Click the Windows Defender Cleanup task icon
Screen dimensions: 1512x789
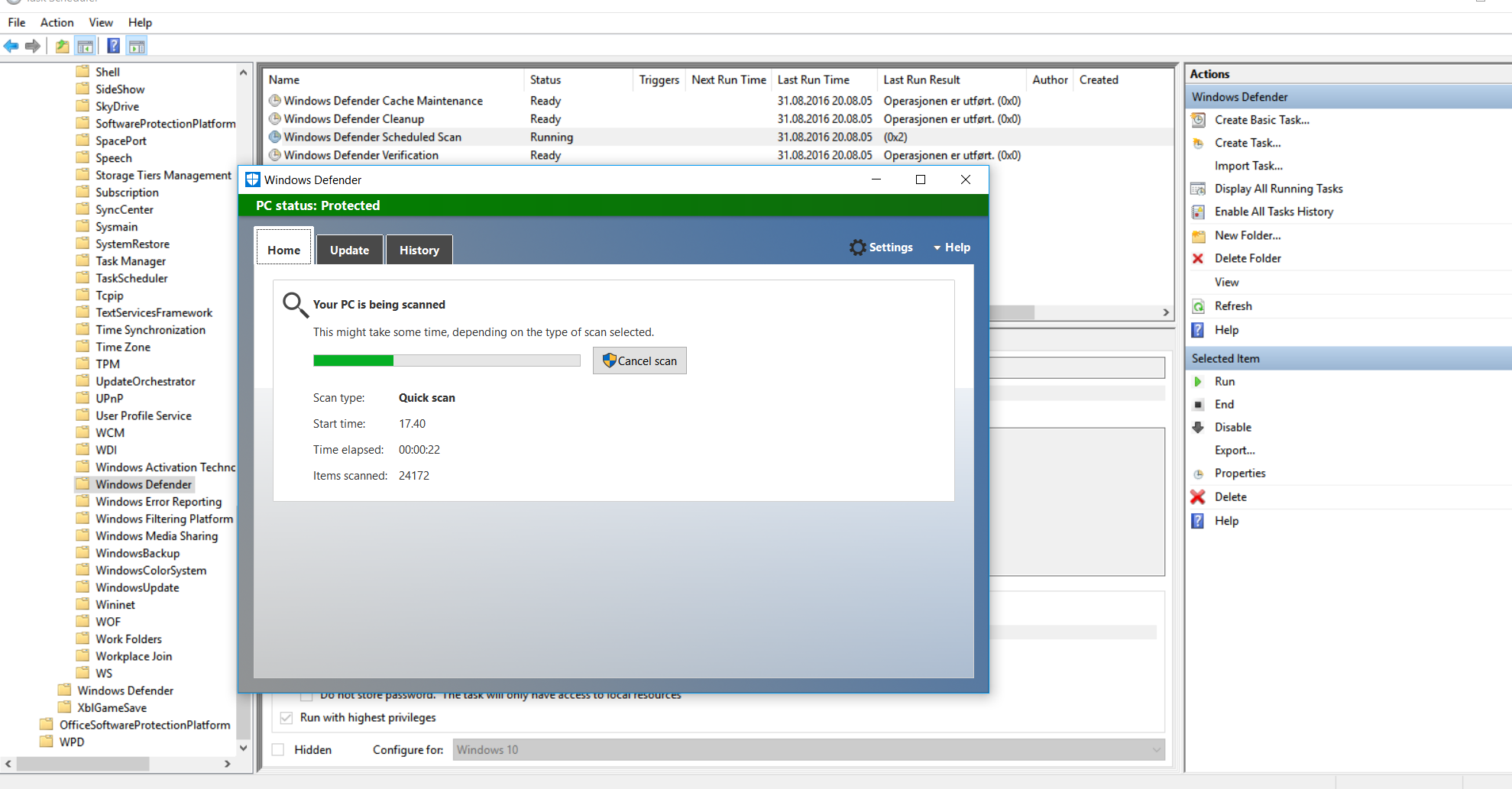(275, 118)
